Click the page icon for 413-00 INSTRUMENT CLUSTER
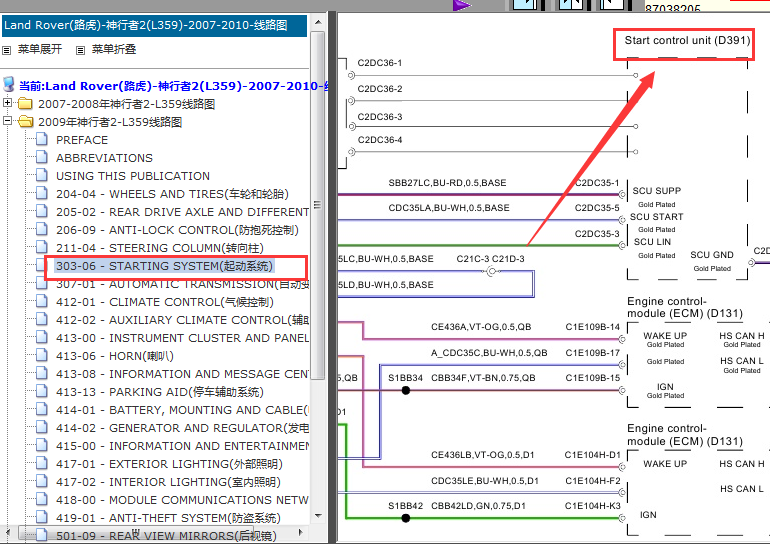This screenshot has width=770, height=544. click(42, 338)
